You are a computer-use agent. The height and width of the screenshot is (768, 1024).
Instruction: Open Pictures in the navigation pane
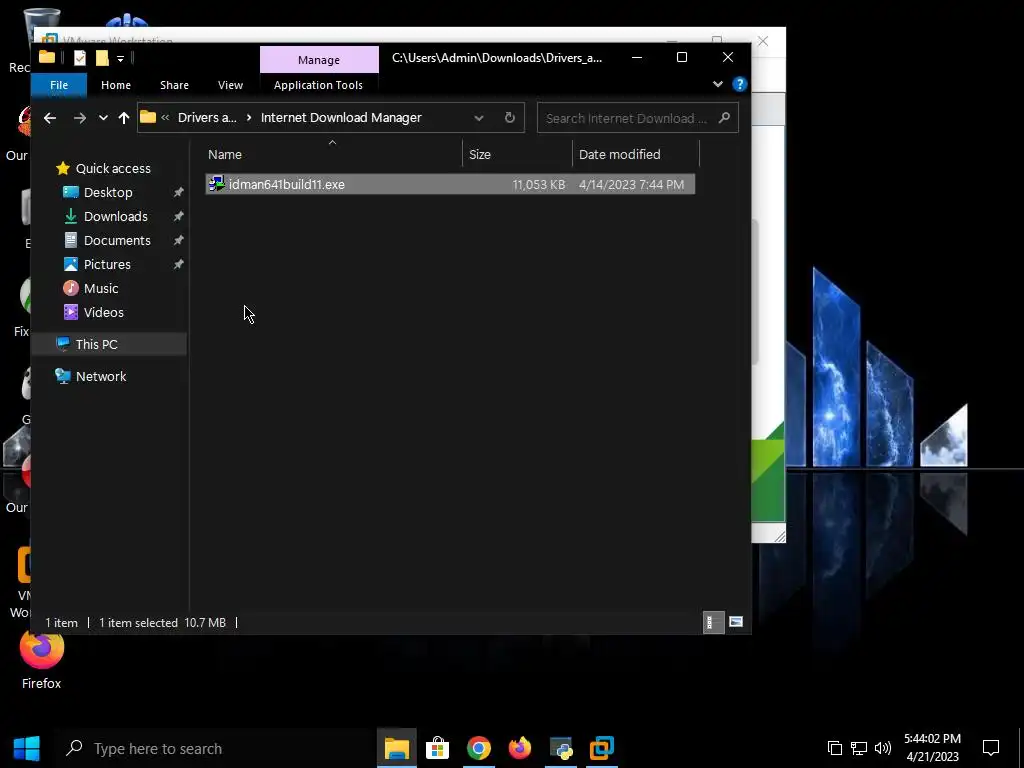point(107,264)
